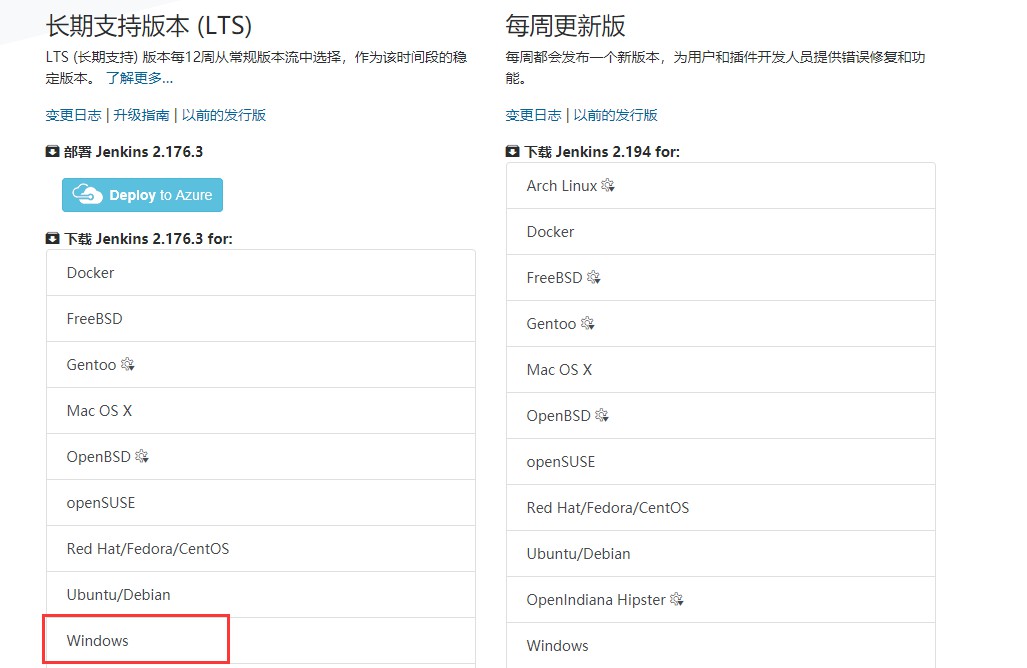Select OpenBSD in the weekly download list
Image resolution: width=1027 pixels, height=668 pixels.
(x=720, y=416)
